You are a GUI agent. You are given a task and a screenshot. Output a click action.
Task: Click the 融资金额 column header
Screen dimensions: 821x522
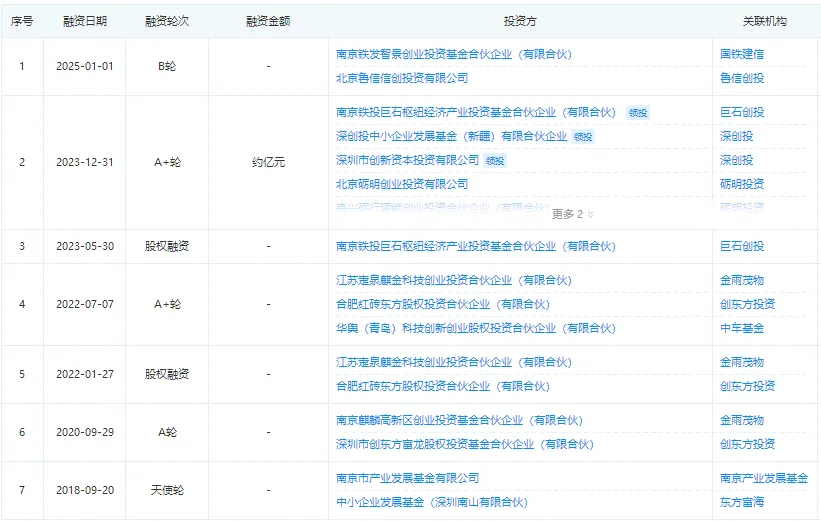click(268, 21)
